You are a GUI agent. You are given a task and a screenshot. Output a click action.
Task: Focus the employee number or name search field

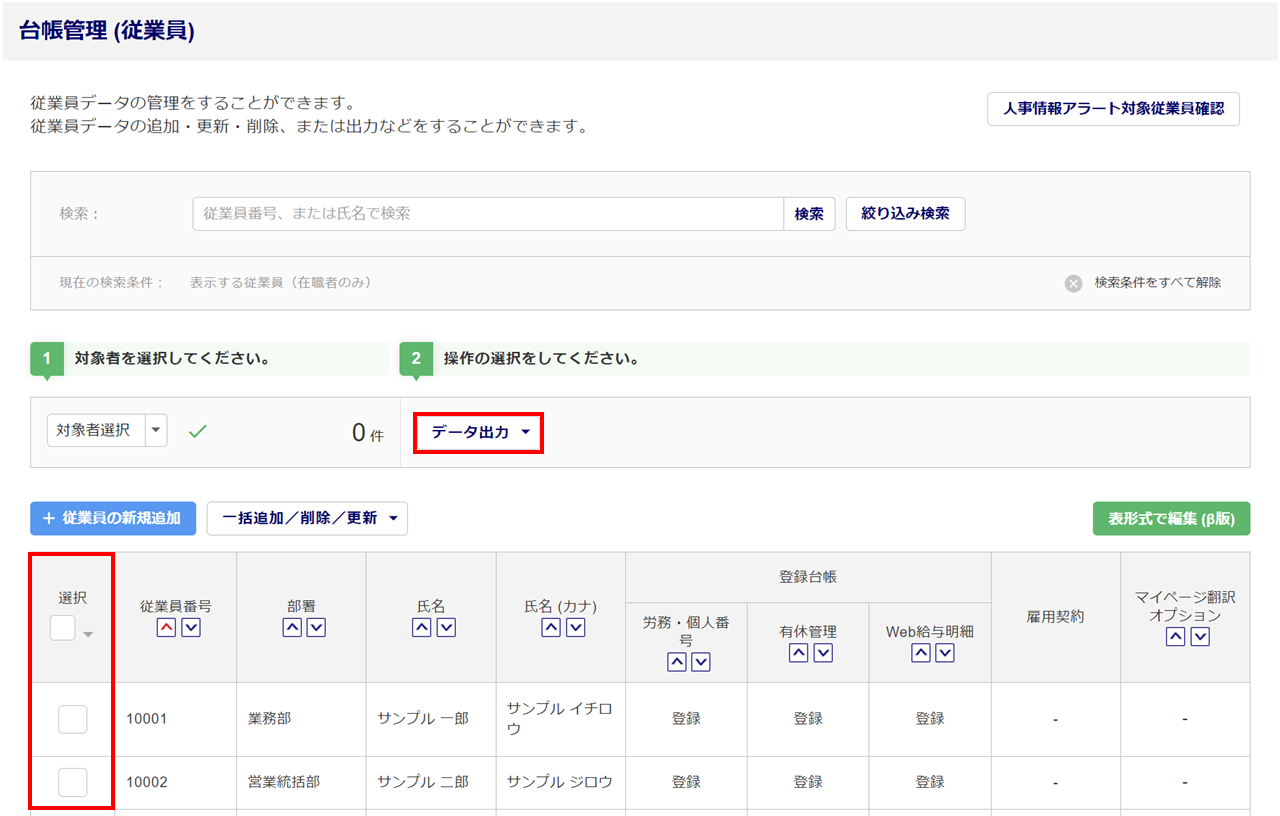coord(488,214)
